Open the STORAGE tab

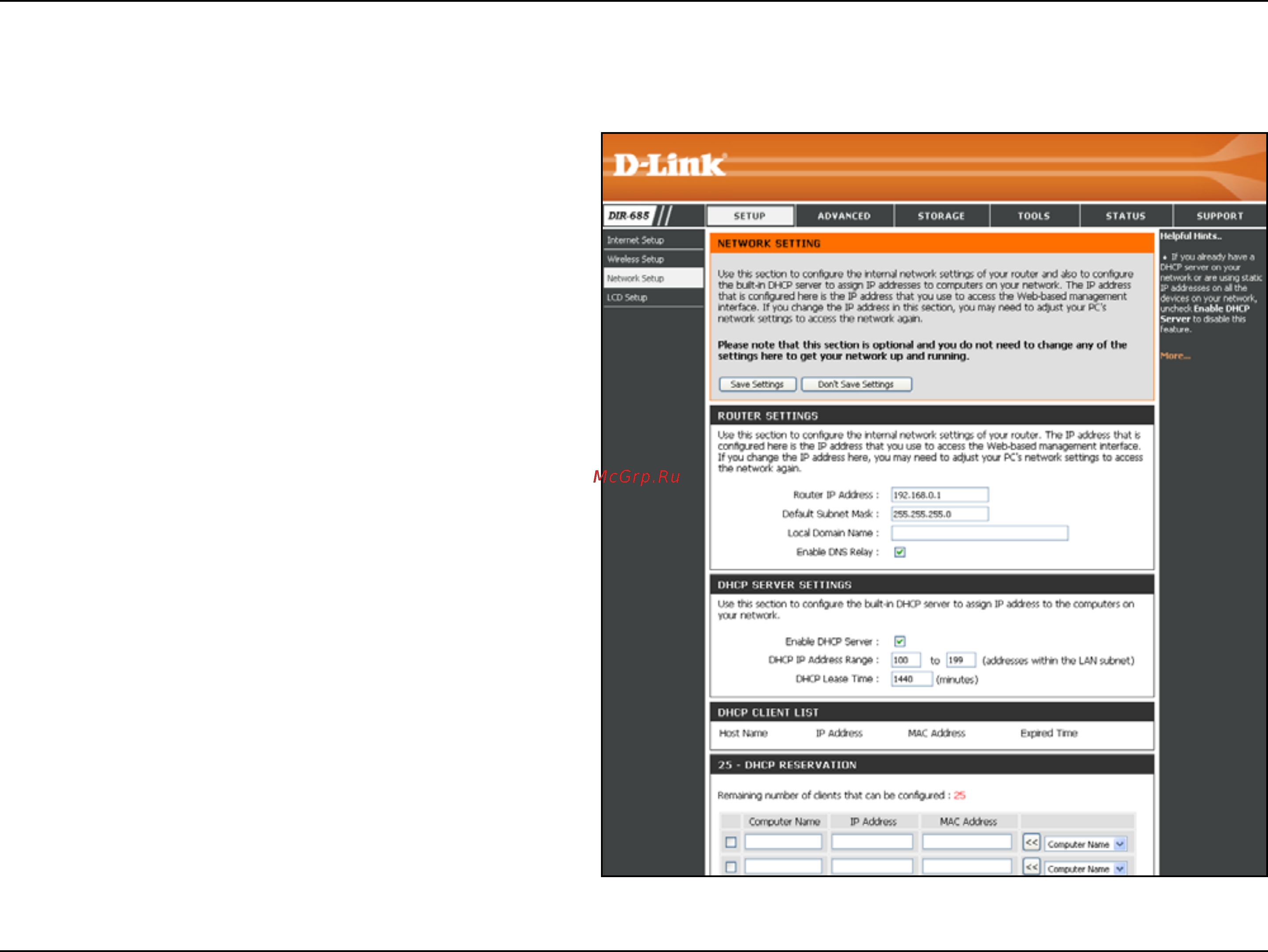[x=941, y=216]
